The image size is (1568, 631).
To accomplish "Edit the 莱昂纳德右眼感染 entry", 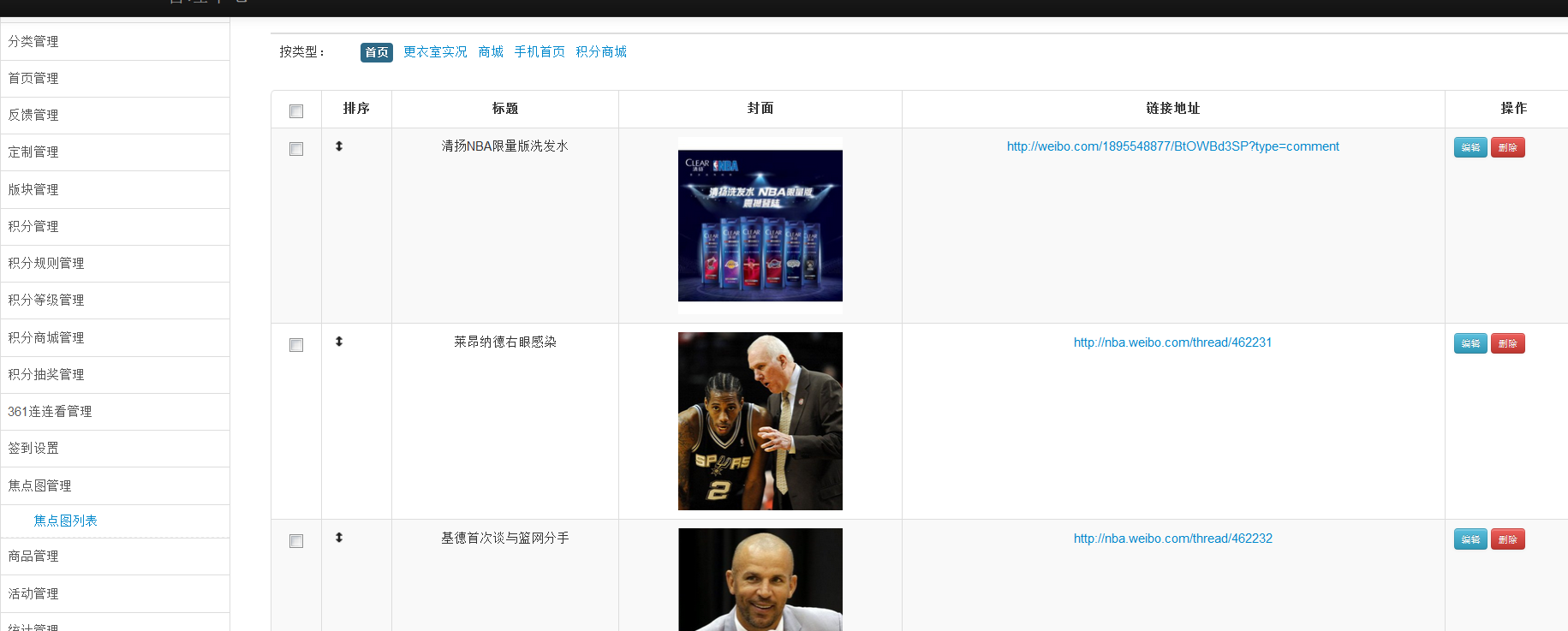I will click(x=1470, y=343).
